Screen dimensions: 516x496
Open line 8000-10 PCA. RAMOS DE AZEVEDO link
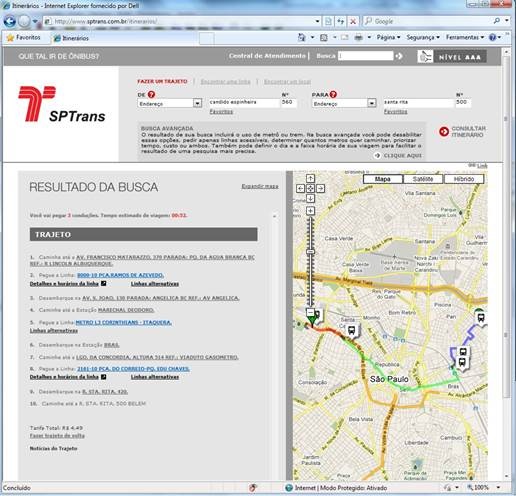[x=120, y=275]
